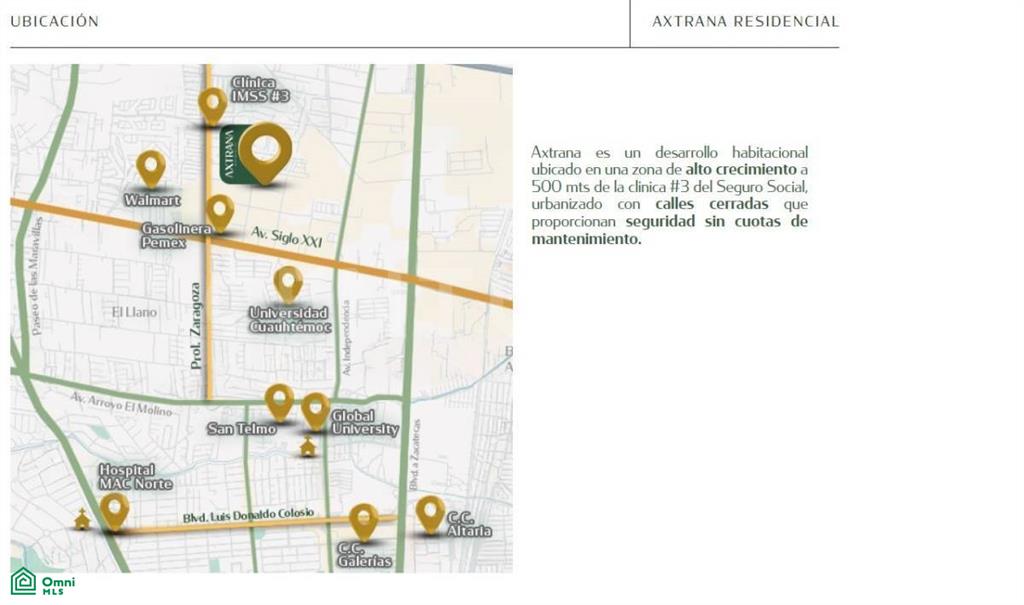Click the Av. Siglo XXI street label
Screen dimensions: 1024x605
287,237
